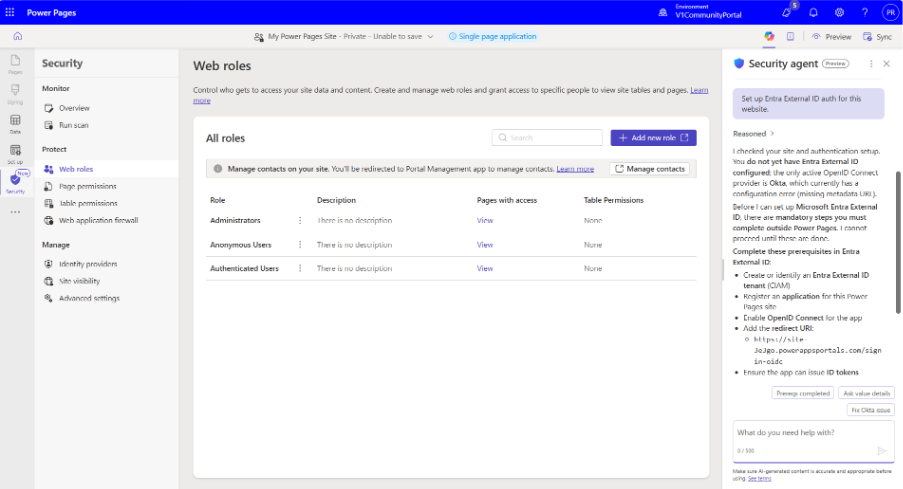The width and height of the screenshot is (903, 489).
Task: Click the device preview icon next to Copilot
Action: pyautogui.click(x=790, y=36)
